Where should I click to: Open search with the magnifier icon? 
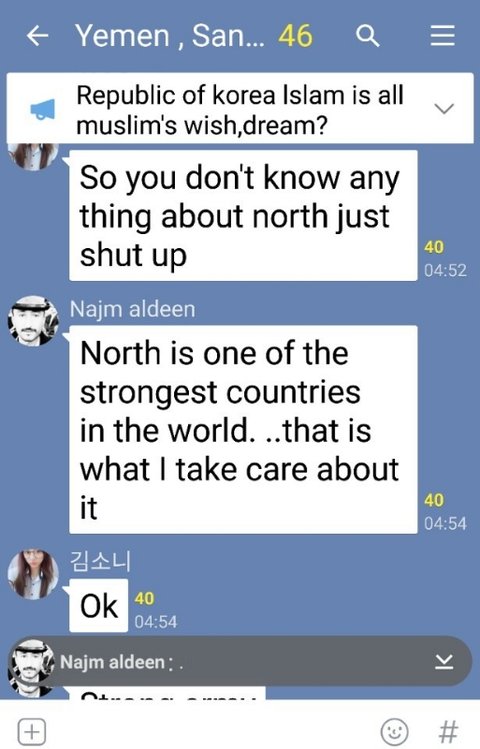367,36
